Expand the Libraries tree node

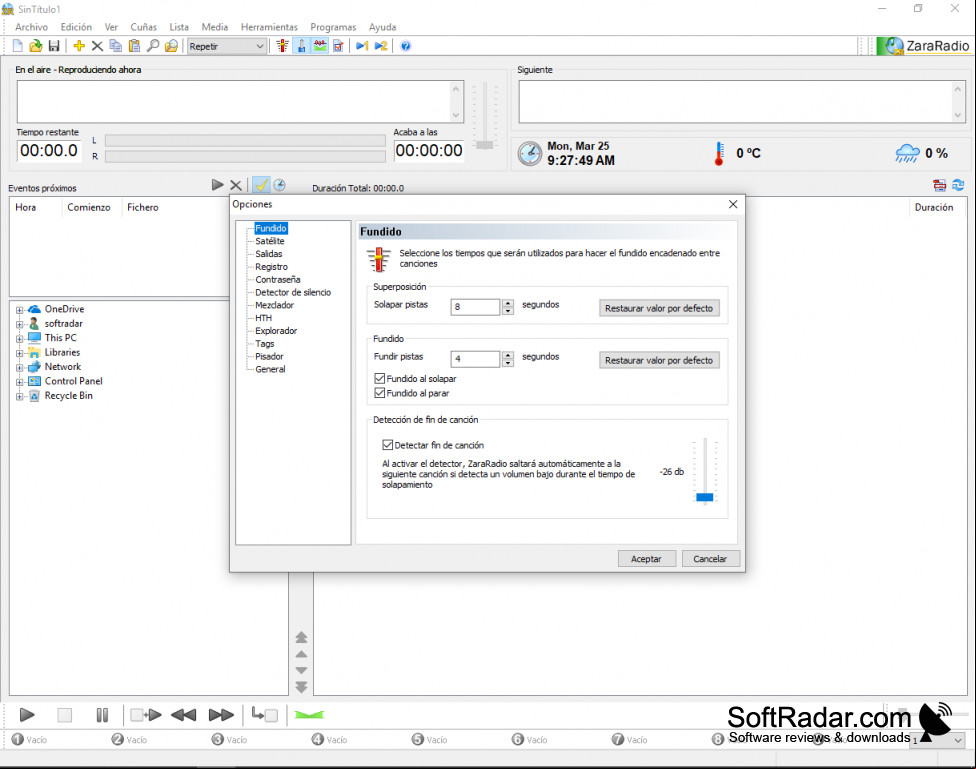(x=19, y=353)
